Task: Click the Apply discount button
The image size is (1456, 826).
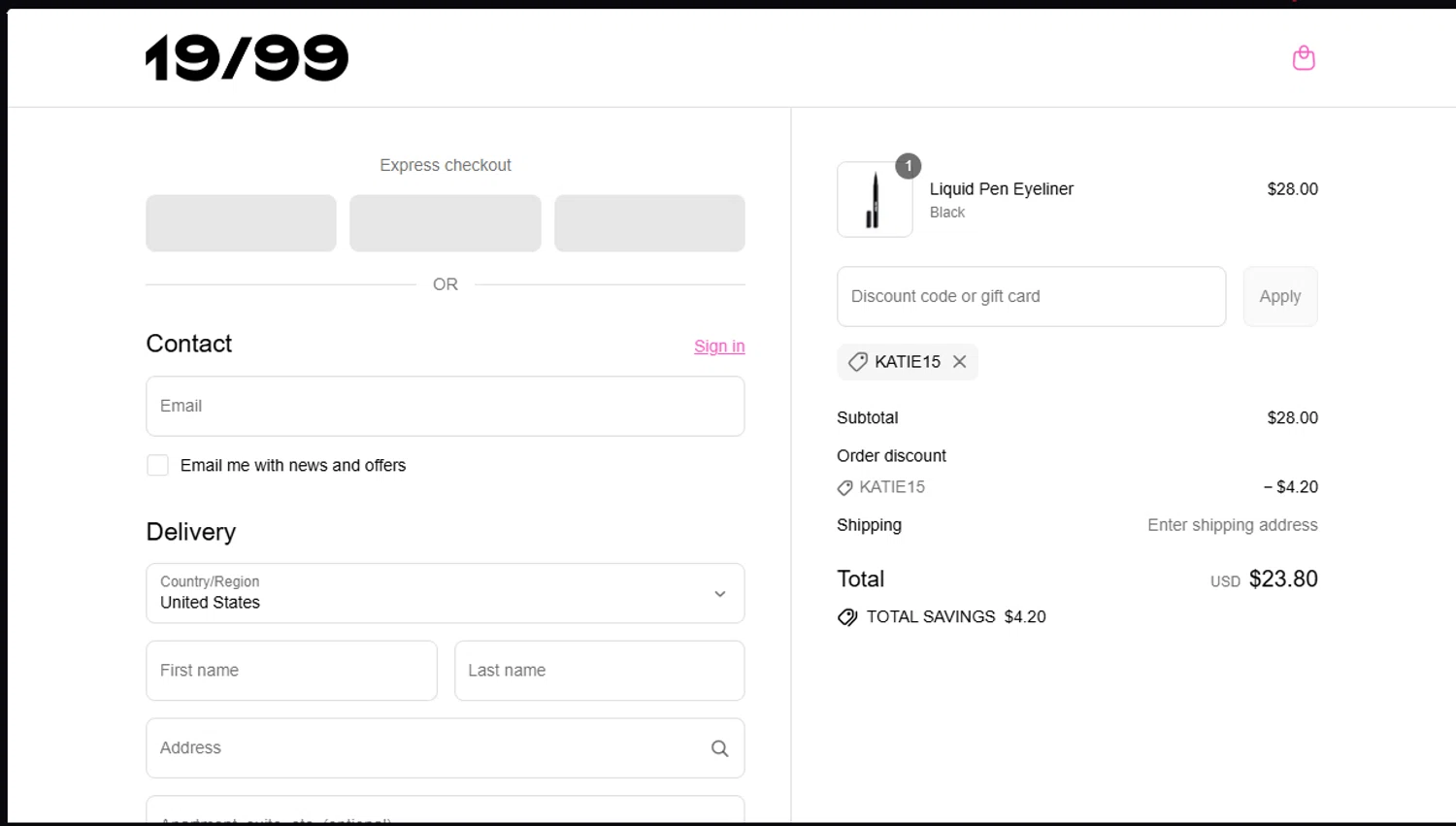Action: [1280, 297]
